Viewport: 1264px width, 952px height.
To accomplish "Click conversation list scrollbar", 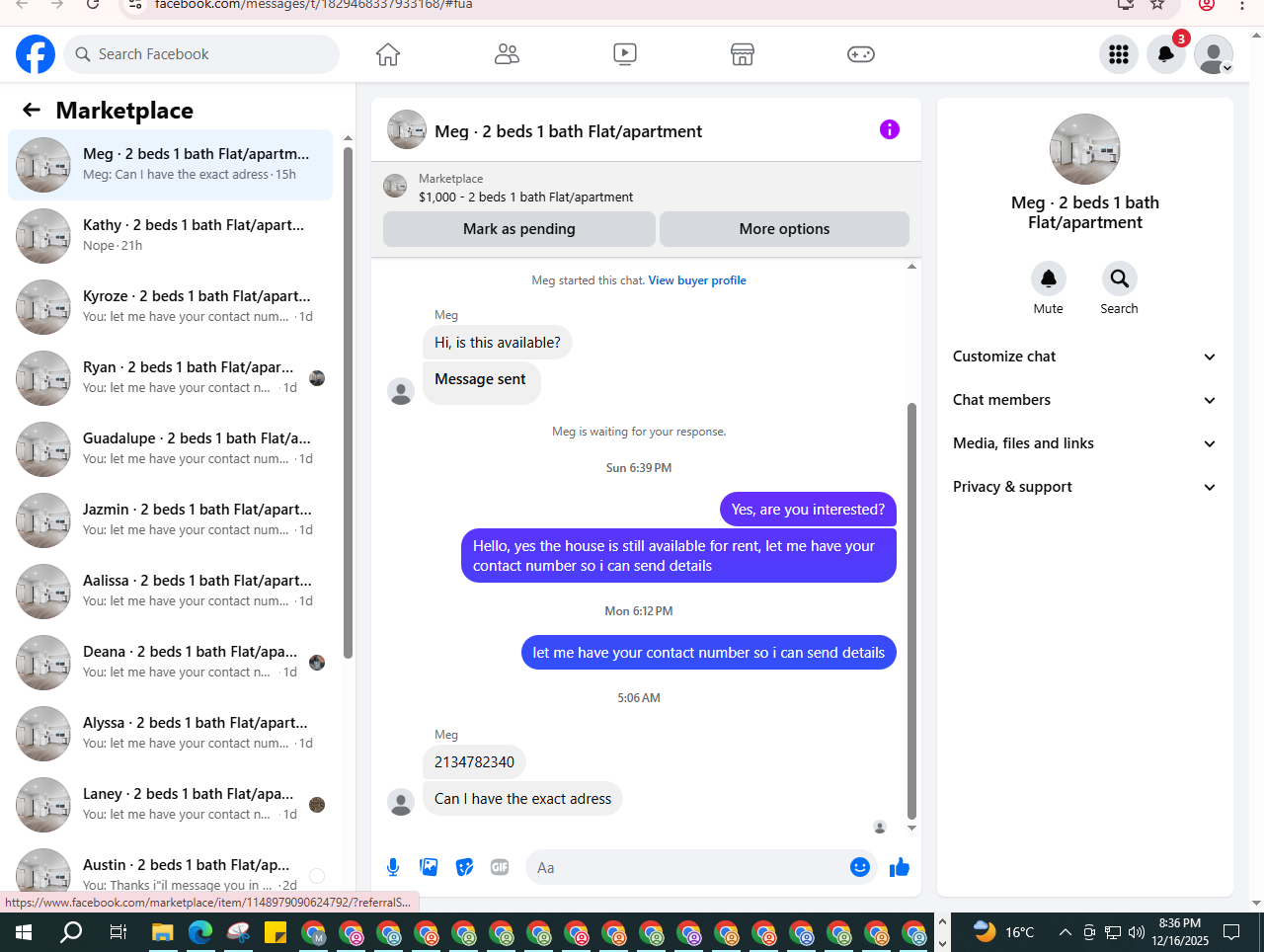I will [x=348, y=403].
